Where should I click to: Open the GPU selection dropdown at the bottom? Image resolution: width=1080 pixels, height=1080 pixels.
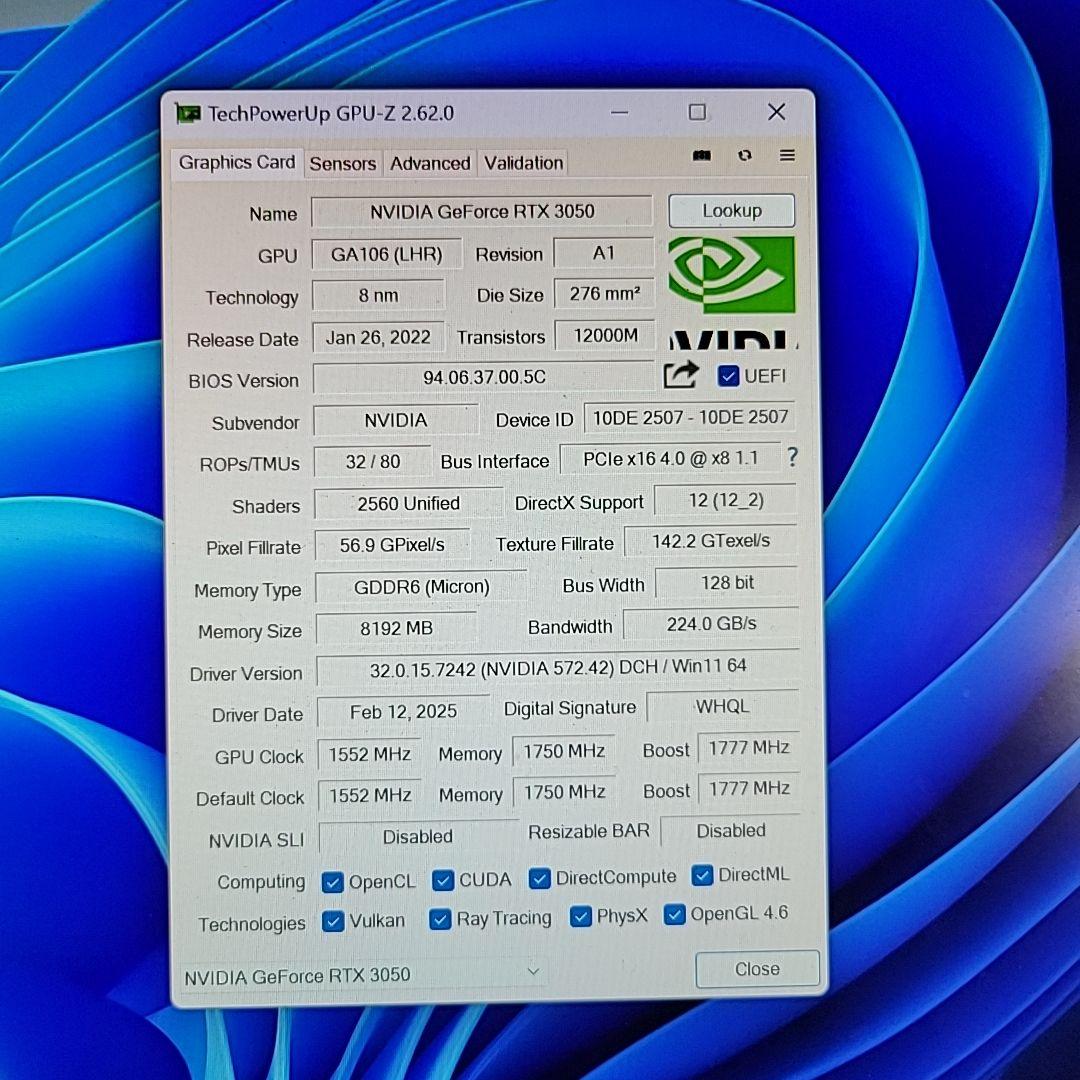[x=533, y=972]
